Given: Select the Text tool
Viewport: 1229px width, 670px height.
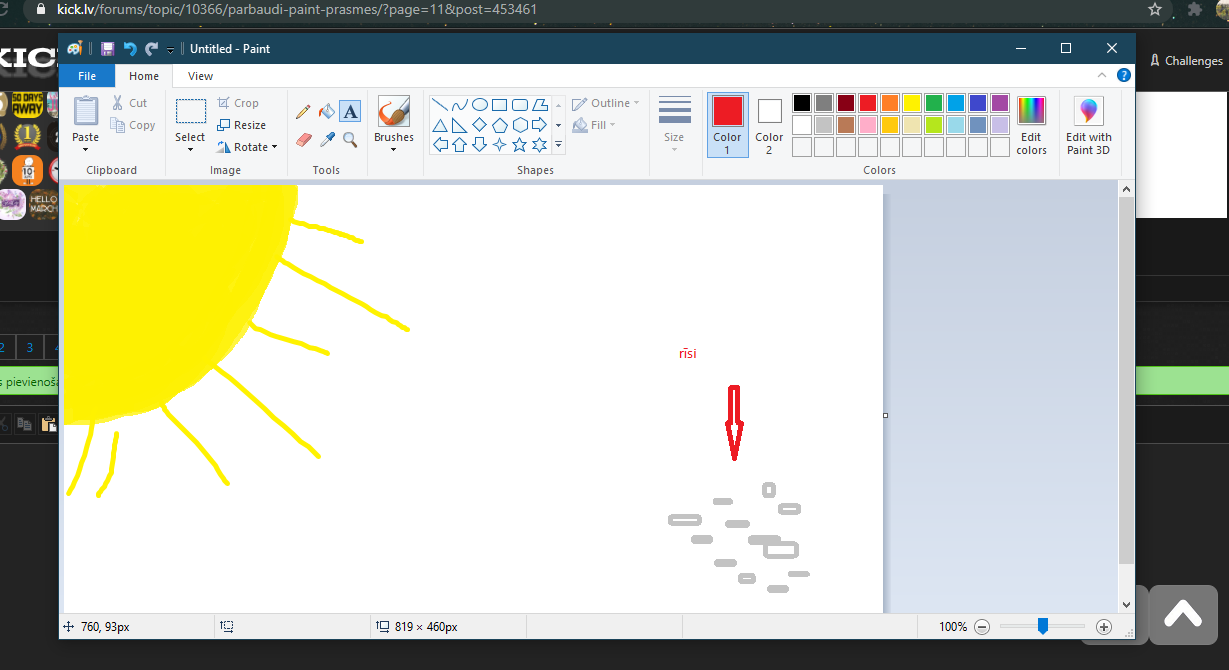Looking at the screenshot, I should click(x=350, y=111).
